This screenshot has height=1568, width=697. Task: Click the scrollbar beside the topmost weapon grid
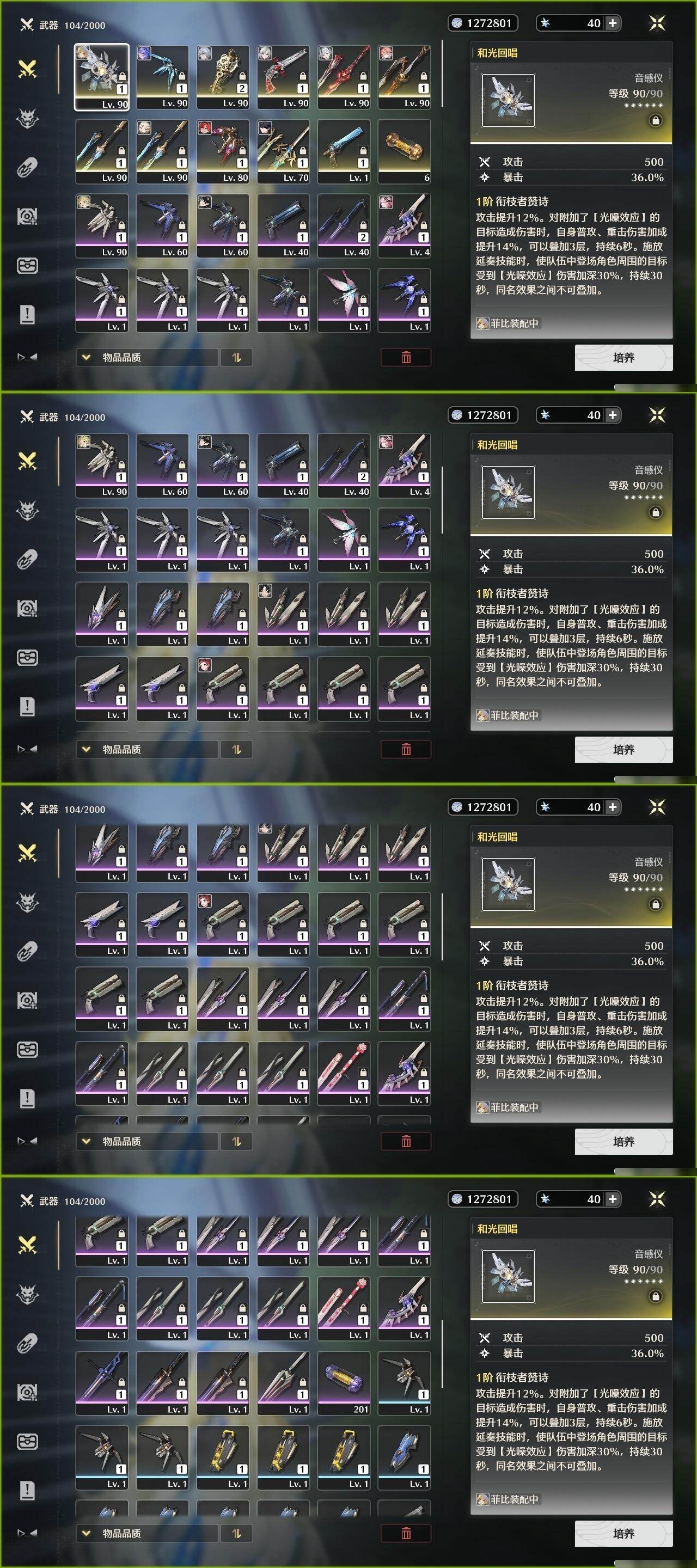(x=443, y=74)
